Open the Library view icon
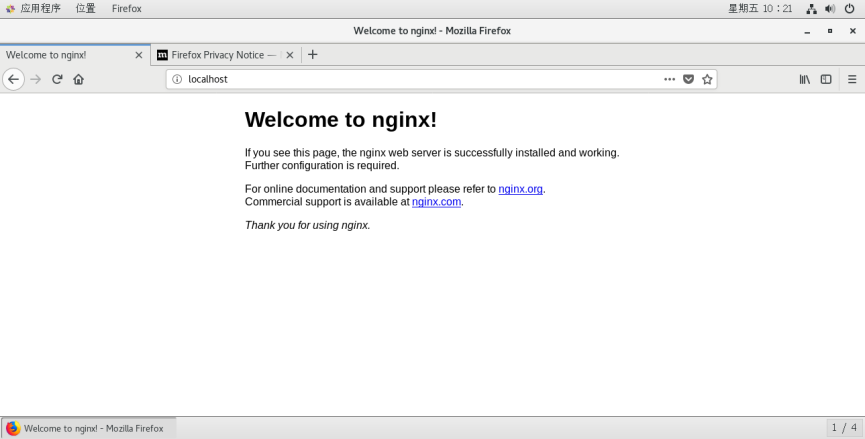 (804, 79)
